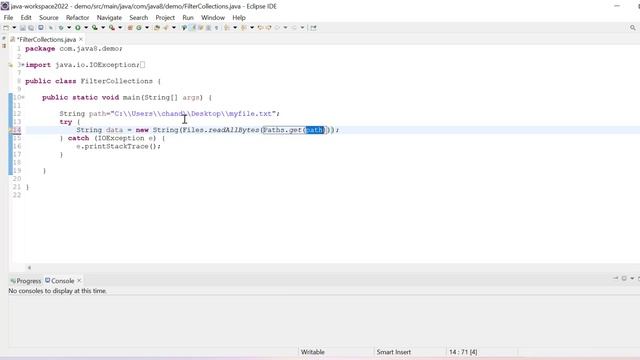Toggle Block Selection mode icon
The image size is (640, 360).
208,28
